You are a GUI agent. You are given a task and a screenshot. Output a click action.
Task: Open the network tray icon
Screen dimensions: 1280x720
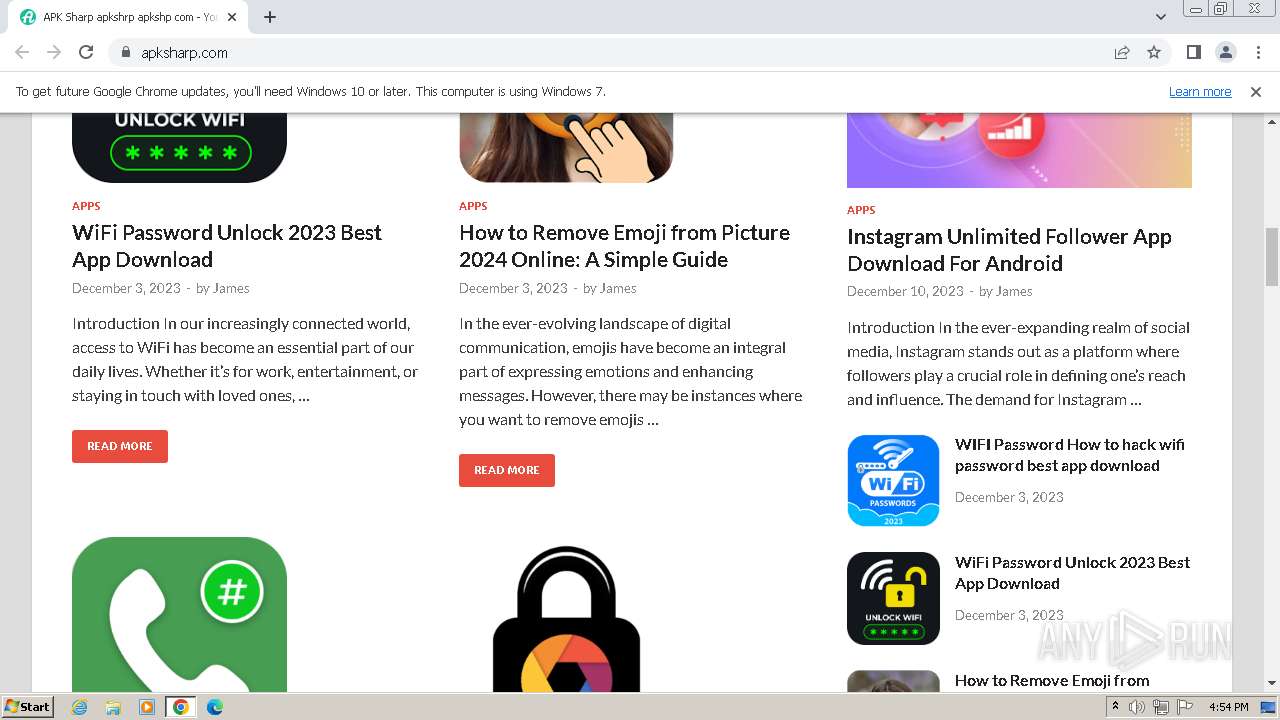1161,707
